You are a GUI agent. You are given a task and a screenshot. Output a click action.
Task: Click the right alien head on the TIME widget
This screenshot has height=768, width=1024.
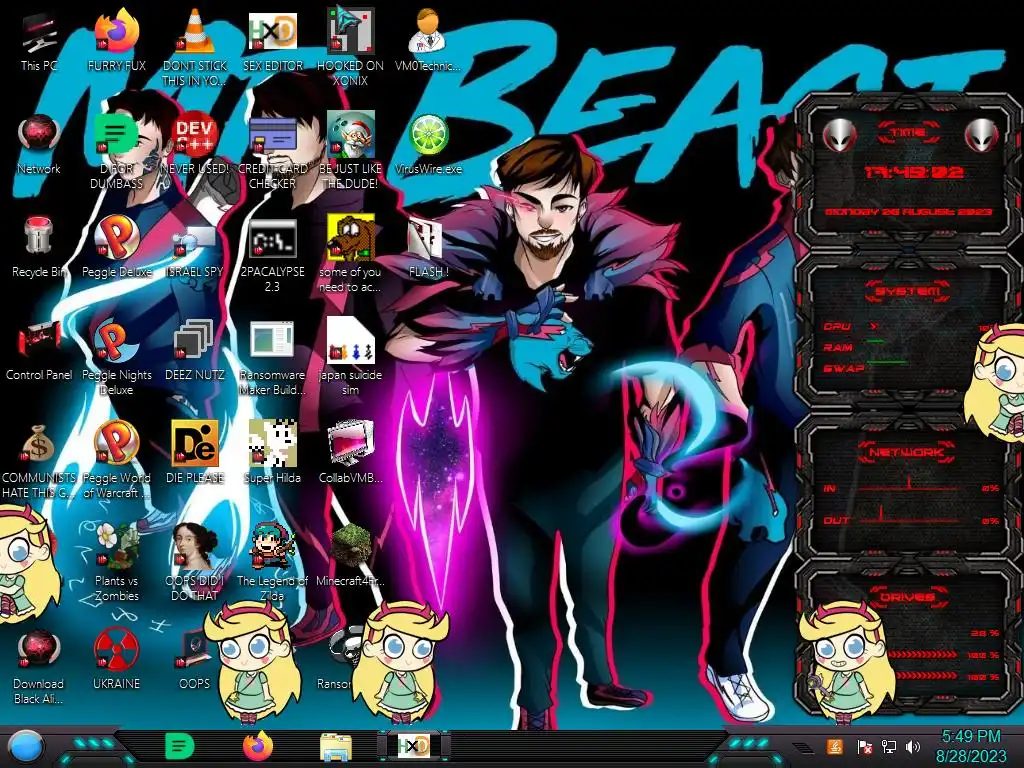click(x=982, y=135)
